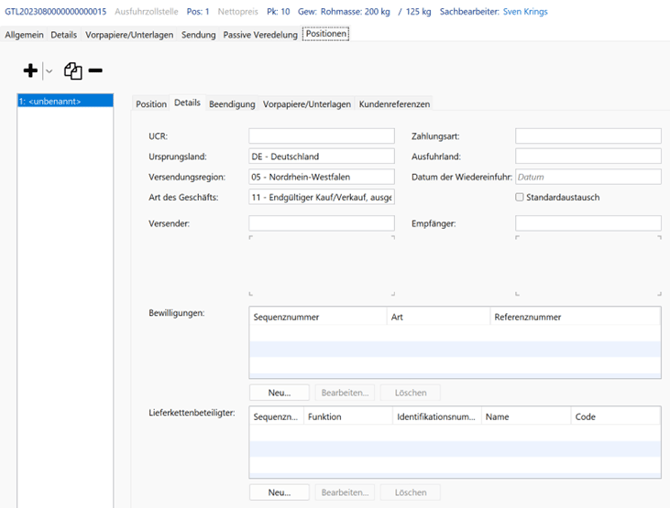Select the Details sub-tab of position
Image resolution: width=670 pixels, height=508 pixels.
point(187,103)
